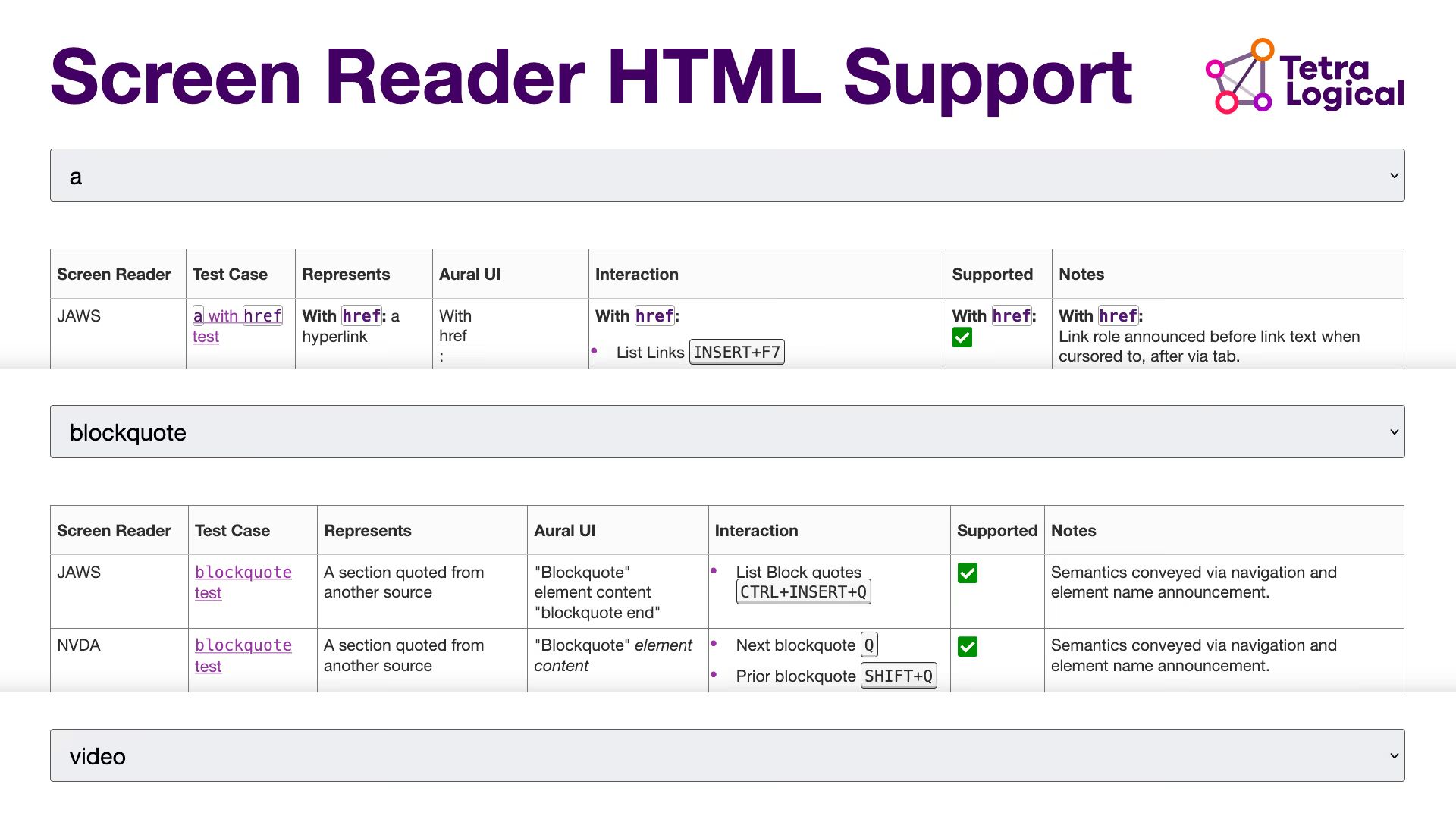Select the Notes column header in the top table
Screen dimensions: 1456x819
click(x=1081, y=274)
